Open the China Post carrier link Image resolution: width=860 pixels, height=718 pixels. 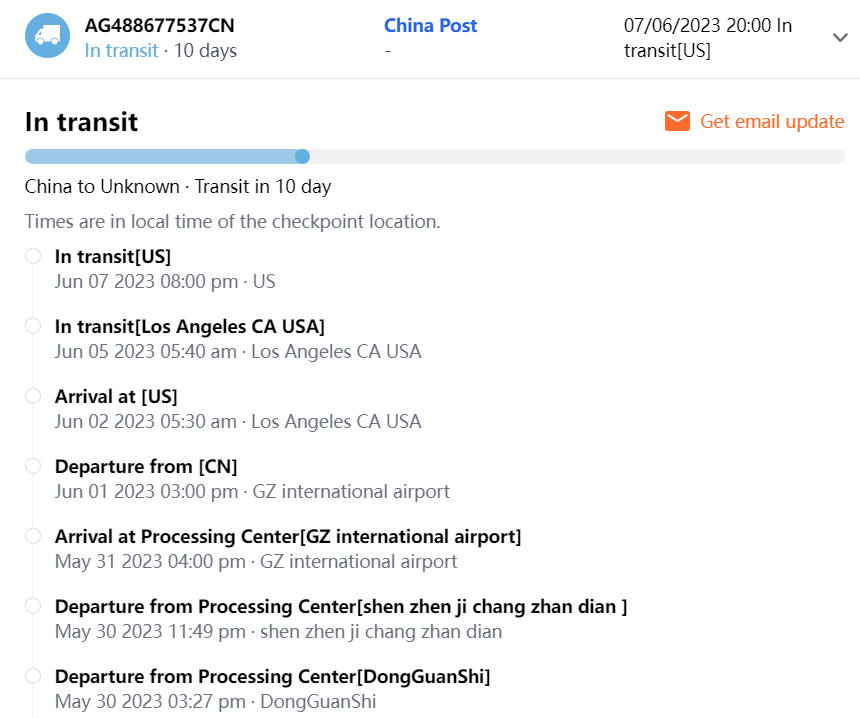(x=430, y=25)
